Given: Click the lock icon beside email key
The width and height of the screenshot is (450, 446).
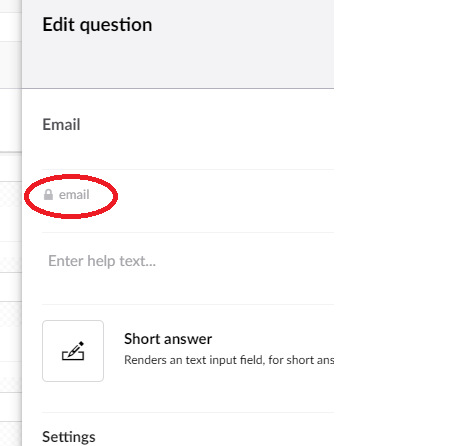Looking at the screenshot, I should coord(48,195).
